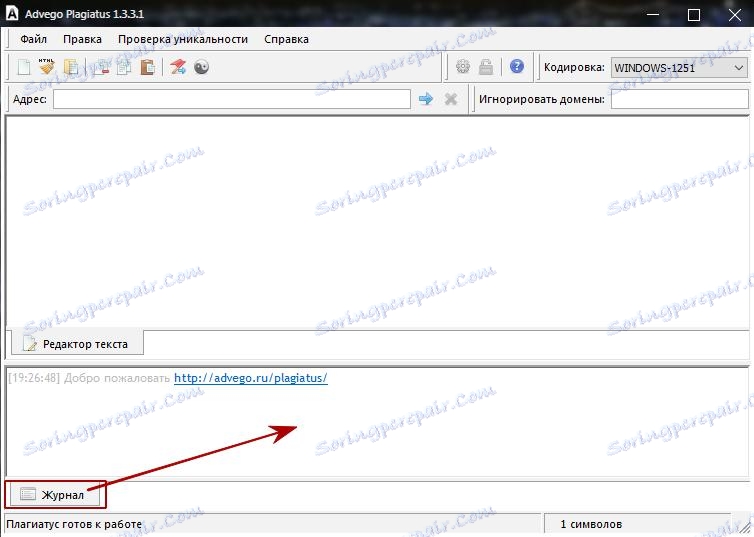Expand the Кодировка WINDOWS-1251 dropdown
This screenshot has width=754, height=537.
pyautogui.click(x=679, y=68)
